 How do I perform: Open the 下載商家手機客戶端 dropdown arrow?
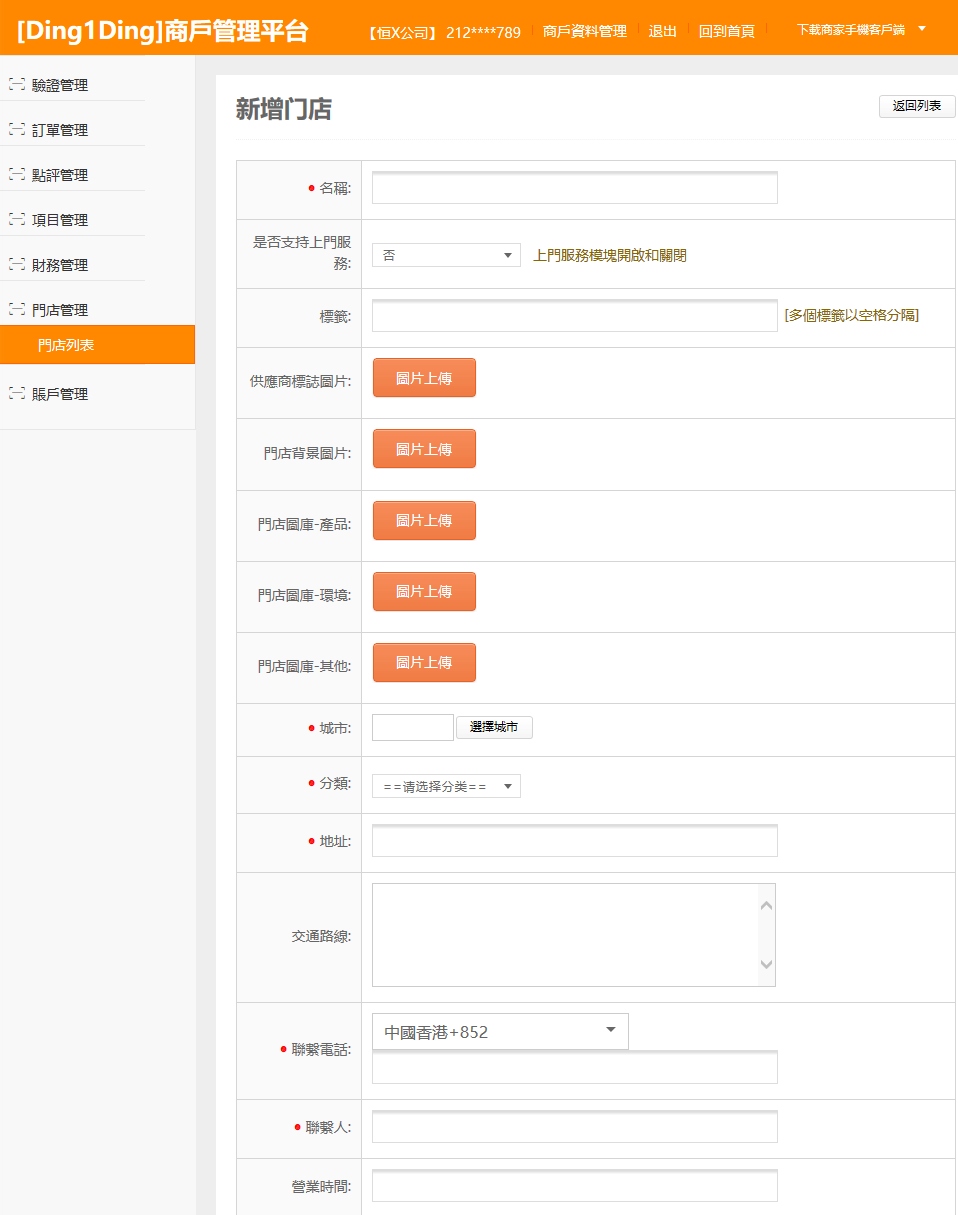[x=921, y=29]
